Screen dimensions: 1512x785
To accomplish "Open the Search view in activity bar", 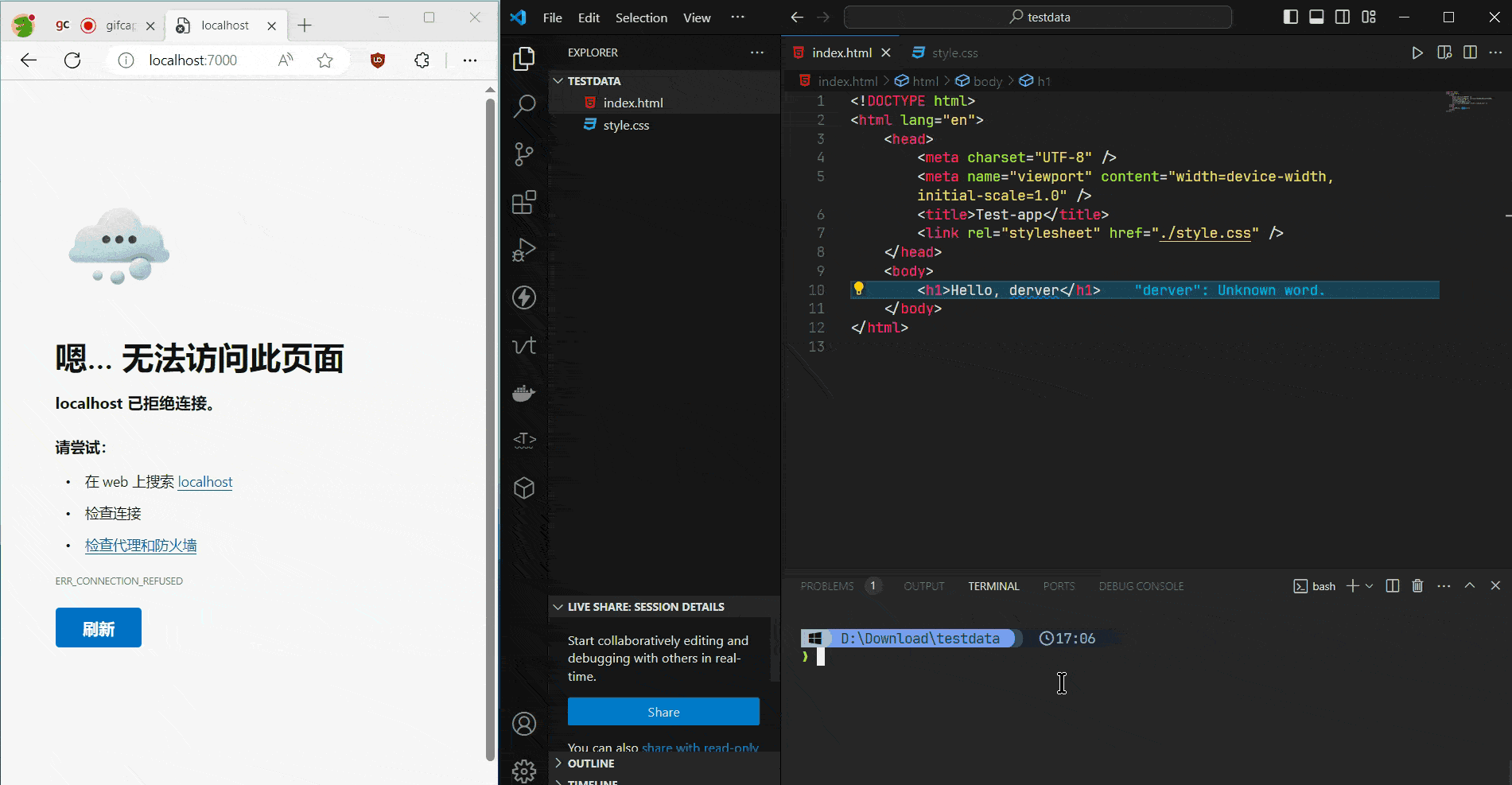I will 524,106.
